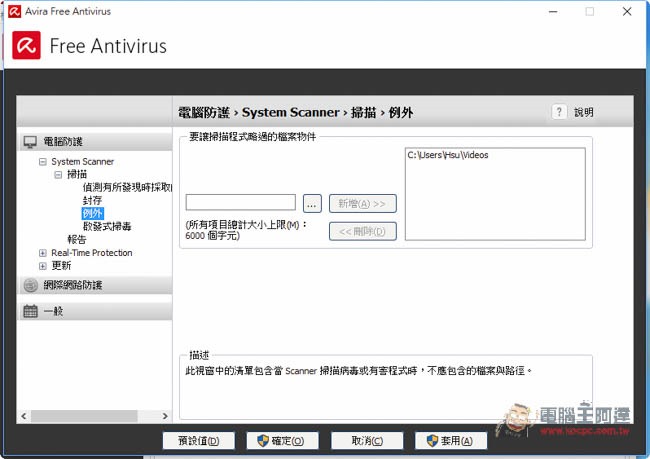Click the Avira title bar icon
The height and width of the screenshot is (459, 650).
tap(14, 11)
